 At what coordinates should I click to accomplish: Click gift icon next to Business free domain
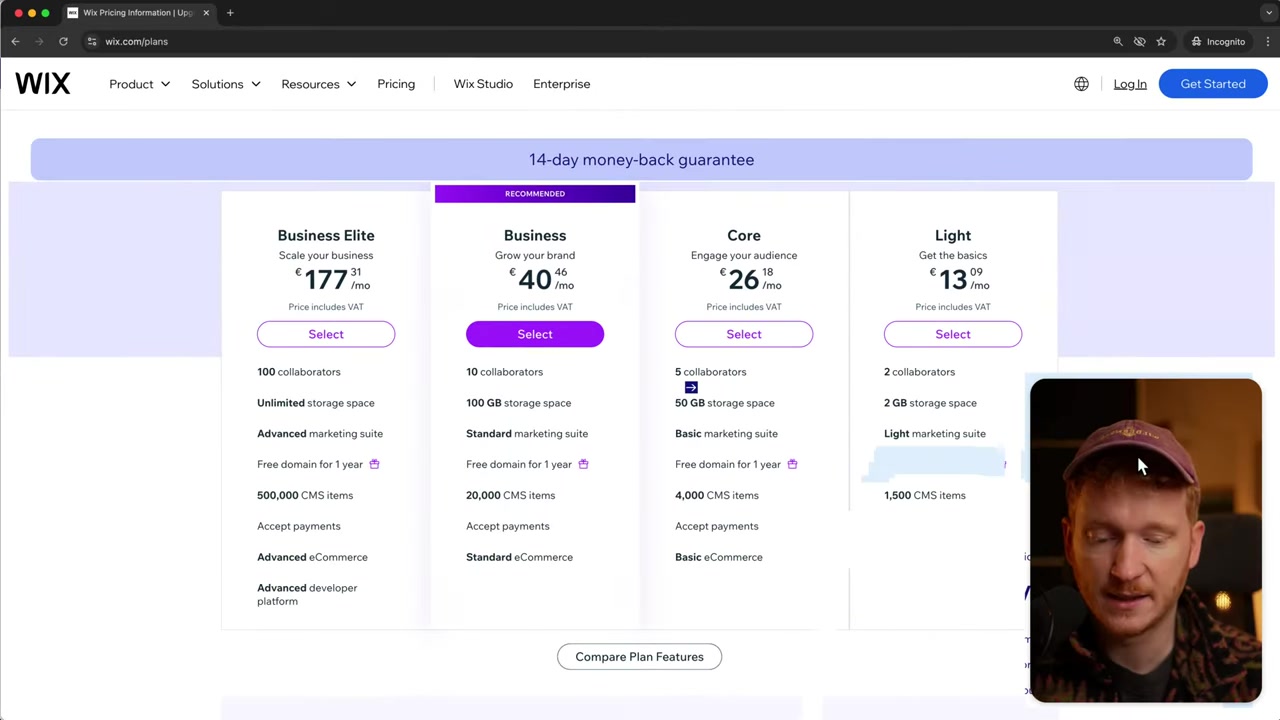pyautogui.click(x=583, y=464)
